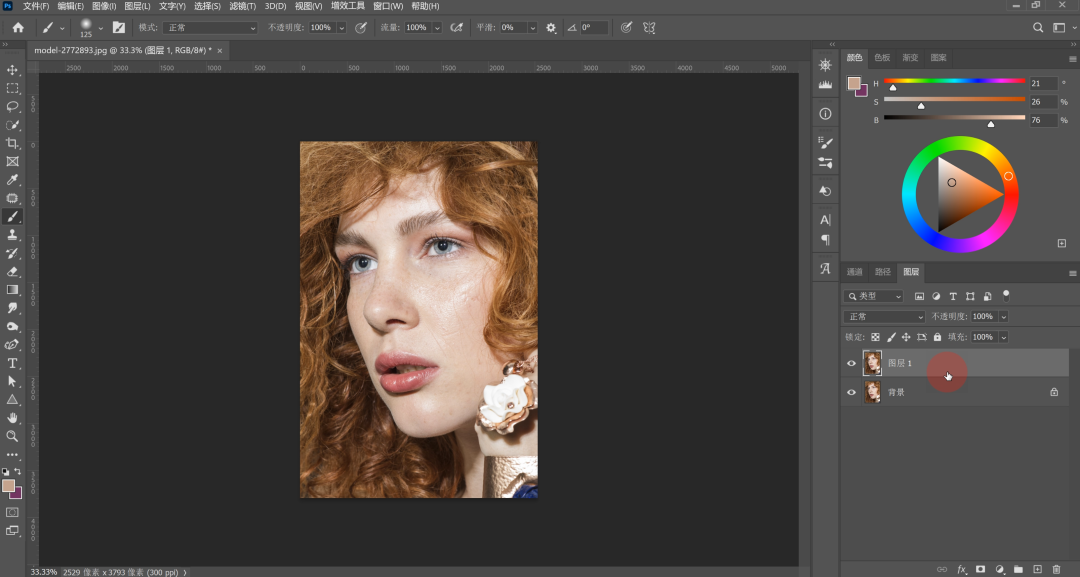Image resolution: width=1080 pixels, height=577 pixels.
Task: Click the Home icon in options bar
Action: click(18, 28)
